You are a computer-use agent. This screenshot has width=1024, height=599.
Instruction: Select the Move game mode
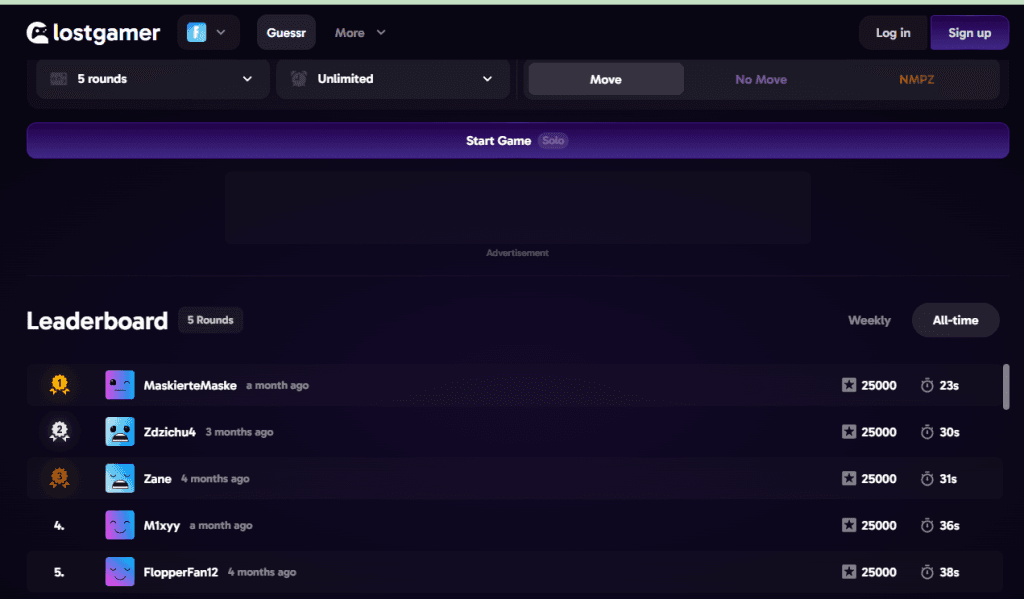click(x=606, y=79)
